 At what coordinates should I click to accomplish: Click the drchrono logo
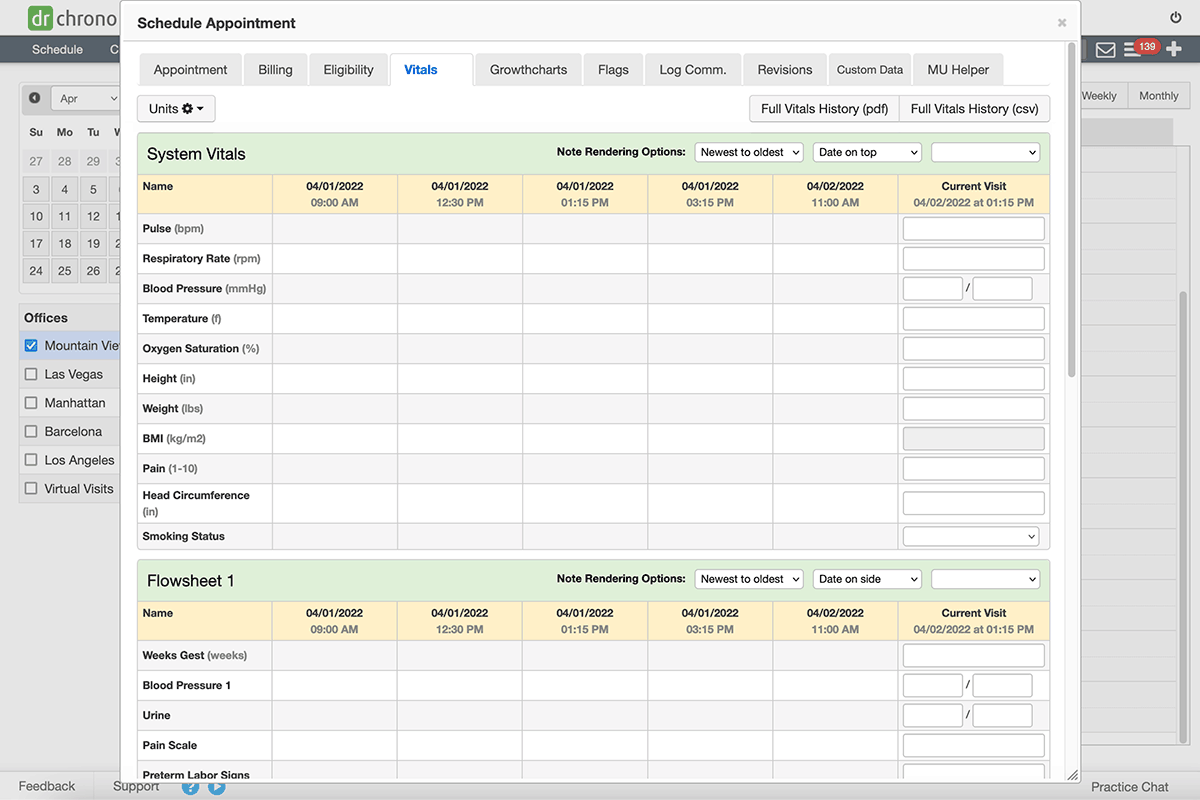[72, 19]
